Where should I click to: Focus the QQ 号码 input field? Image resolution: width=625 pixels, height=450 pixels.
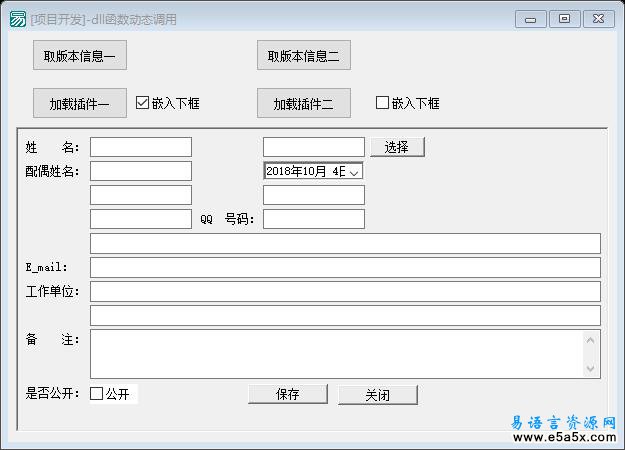pyautogui.click(x=314, y=219)
